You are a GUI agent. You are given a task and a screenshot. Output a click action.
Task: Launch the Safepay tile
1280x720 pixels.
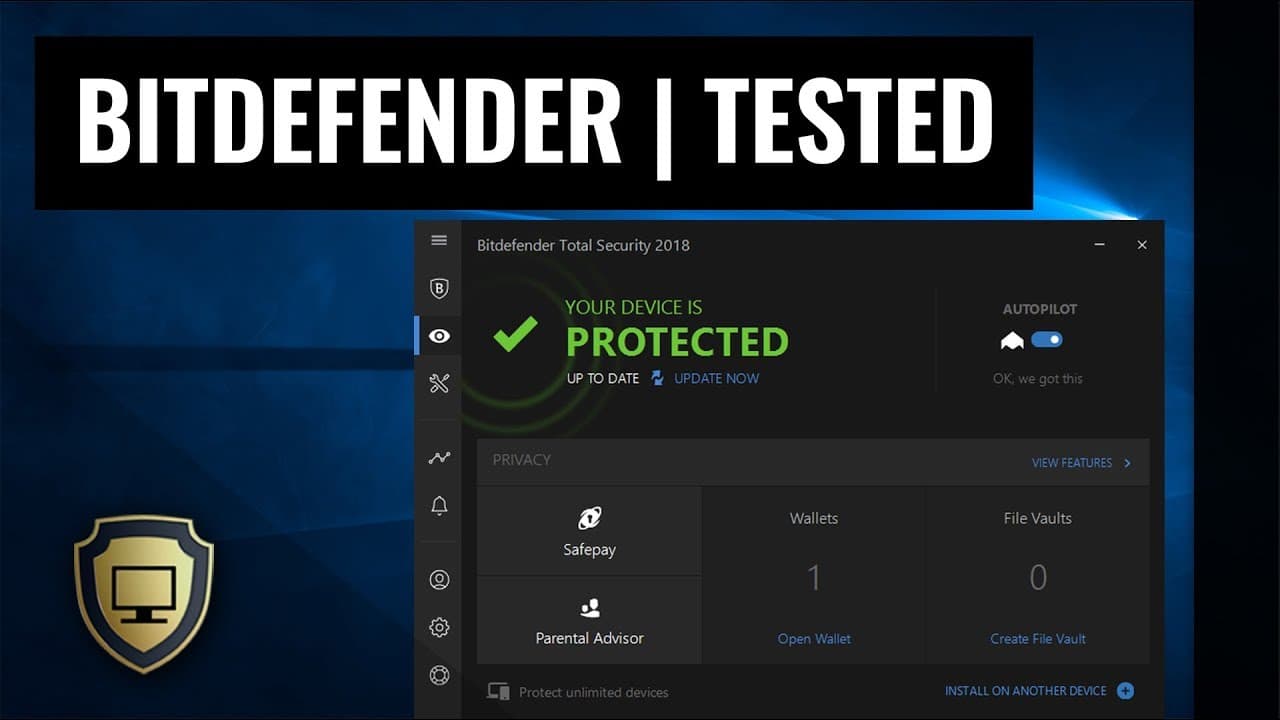pyautogui.click(x=589, y=531)
